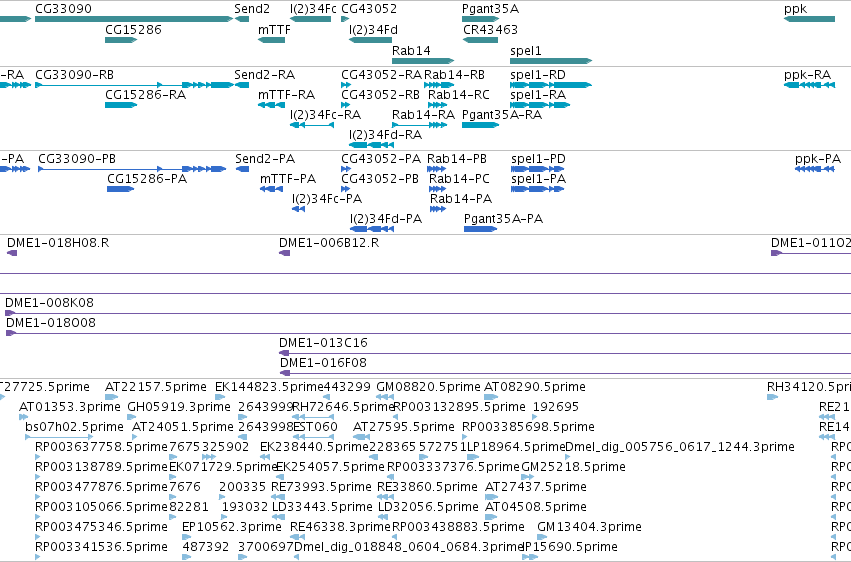Click the DME1-018H08.R clone label
Image resolution: width=851 pixels, height=562 pixels.
click(x=58, y=242)
